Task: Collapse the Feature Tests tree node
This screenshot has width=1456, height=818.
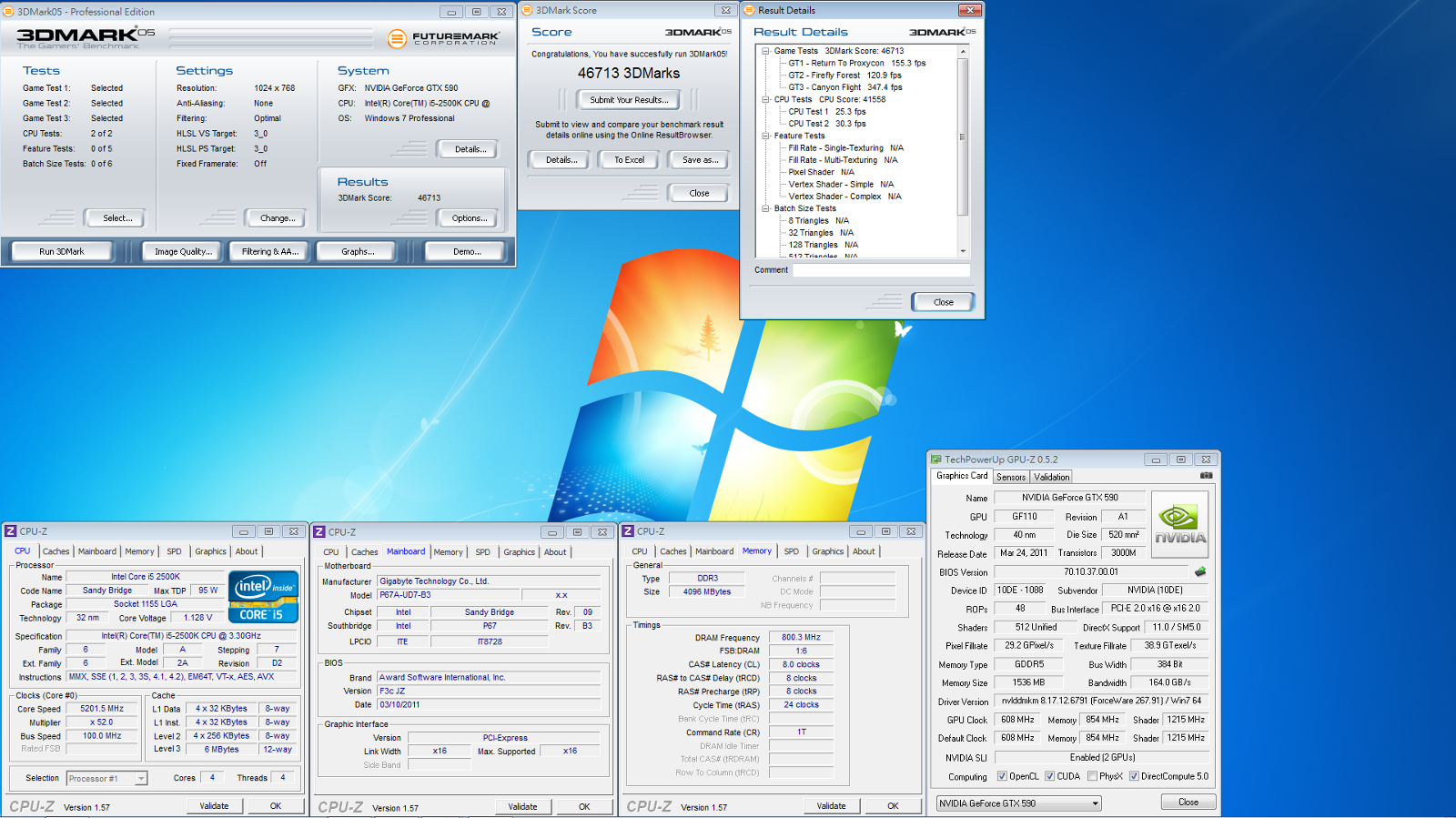Action: (765, 136)
